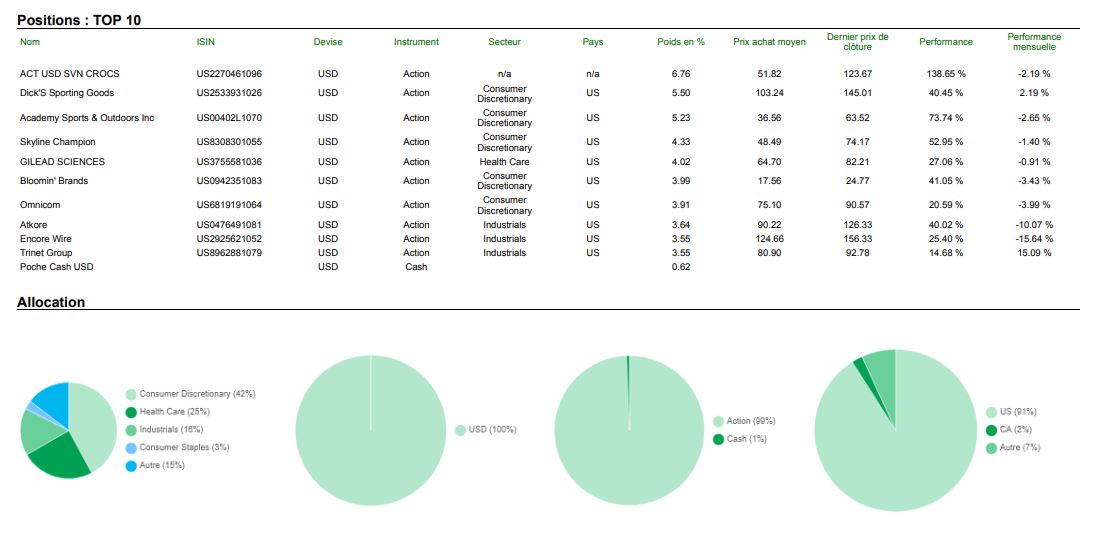Click the 15.09 % monthly performance value

1034,252
